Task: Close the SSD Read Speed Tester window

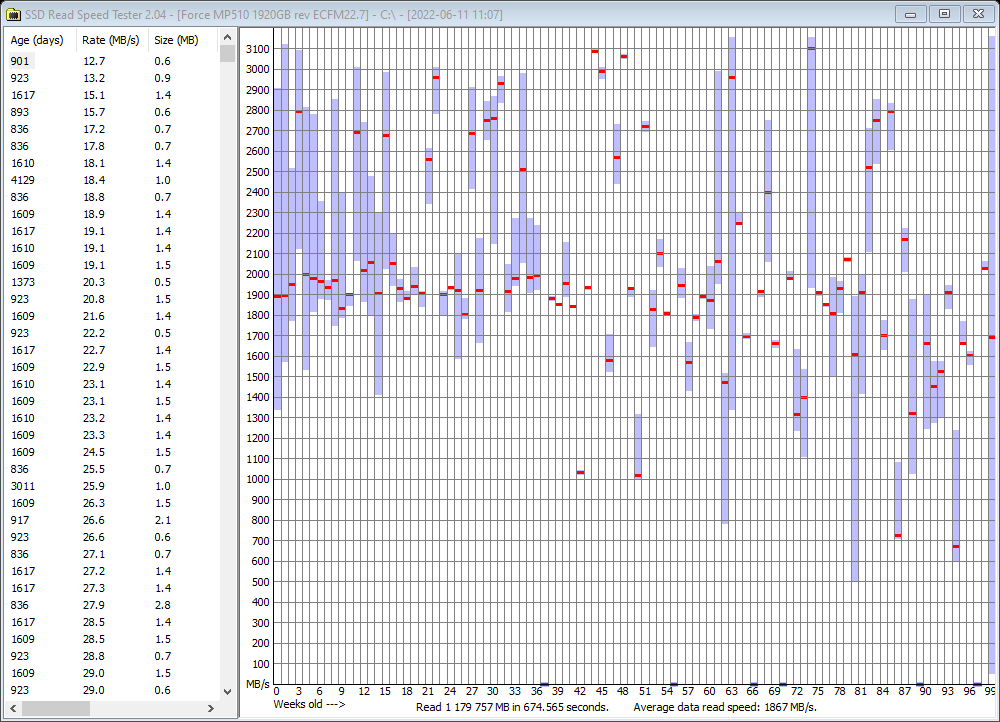Action: (x=978, y=13)
